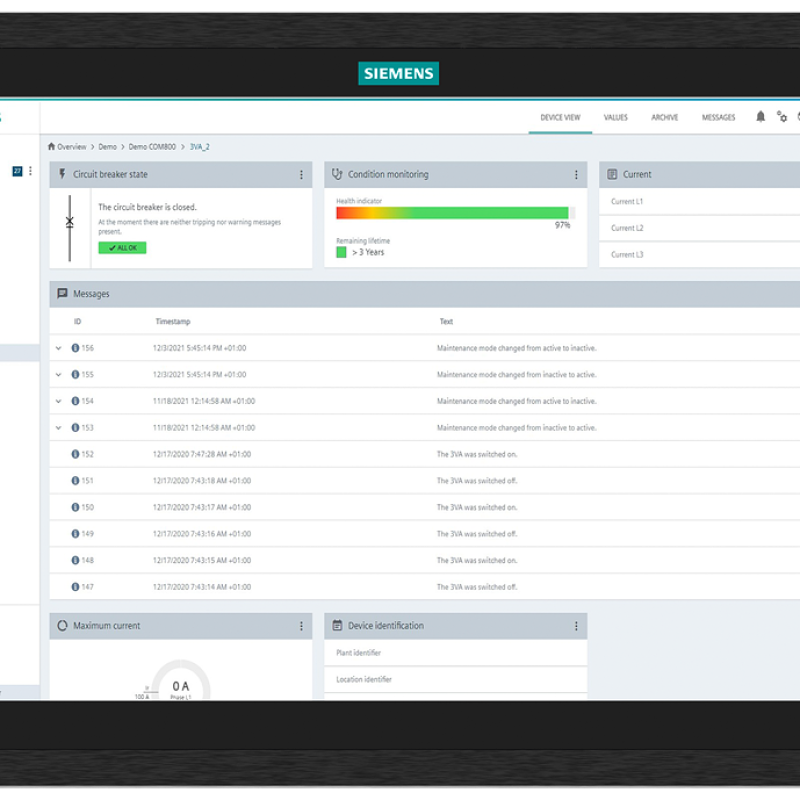
Task: Switch to the Messages tab
Action: click(718, 117)
